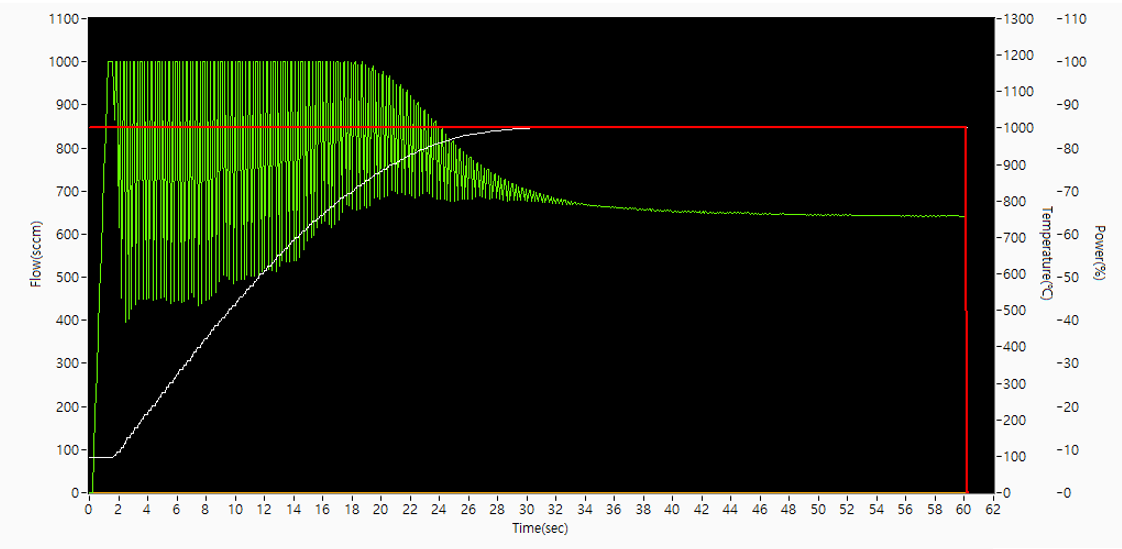The width and height of the screenshot is (1122, 549).
Task: Click the Time(sec) x-axis label
Action: click(540, 527)
